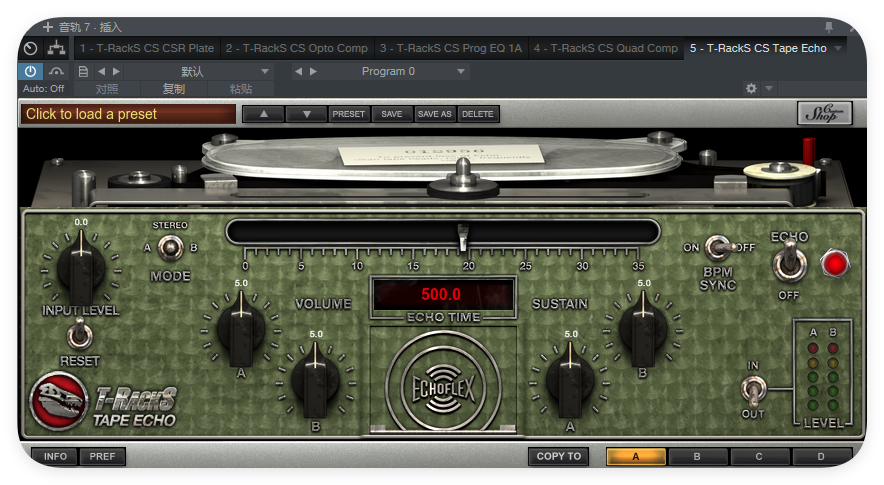Expand arrow next to the gear icon
Viewport: 884px width, 485px height.
coord(768,89)
